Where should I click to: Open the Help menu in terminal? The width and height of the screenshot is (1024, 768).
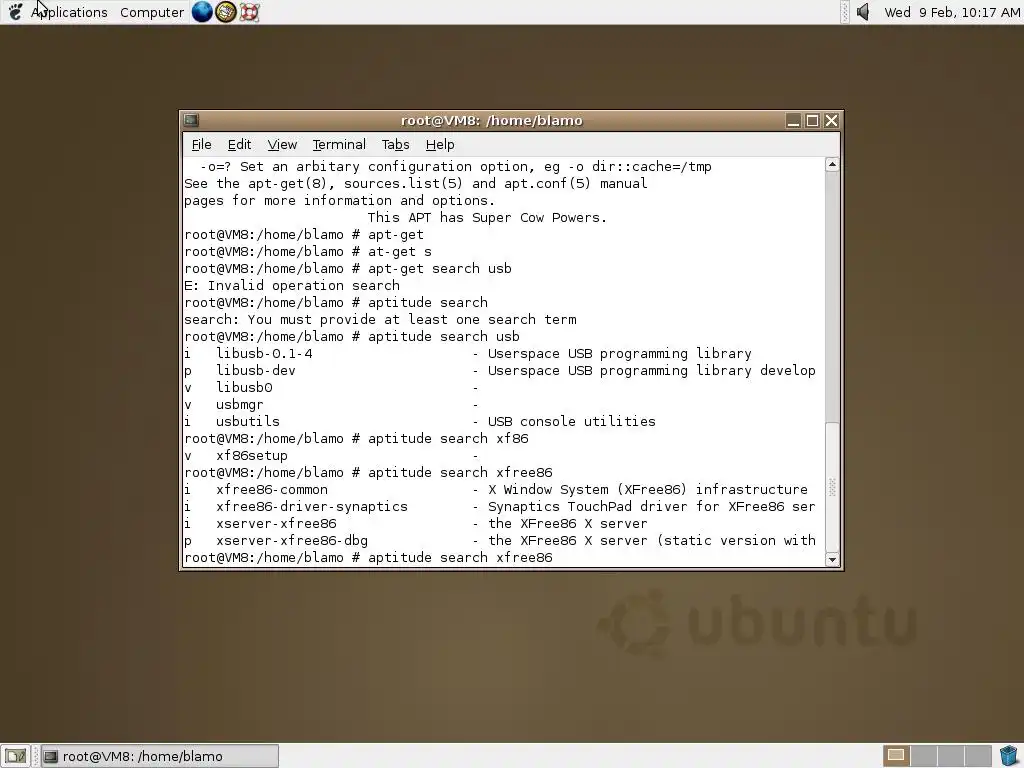(440, 144)
